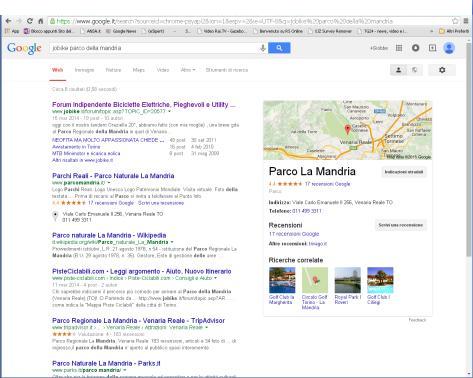Click the blue search magnifier button

click(x=279, y=48)
